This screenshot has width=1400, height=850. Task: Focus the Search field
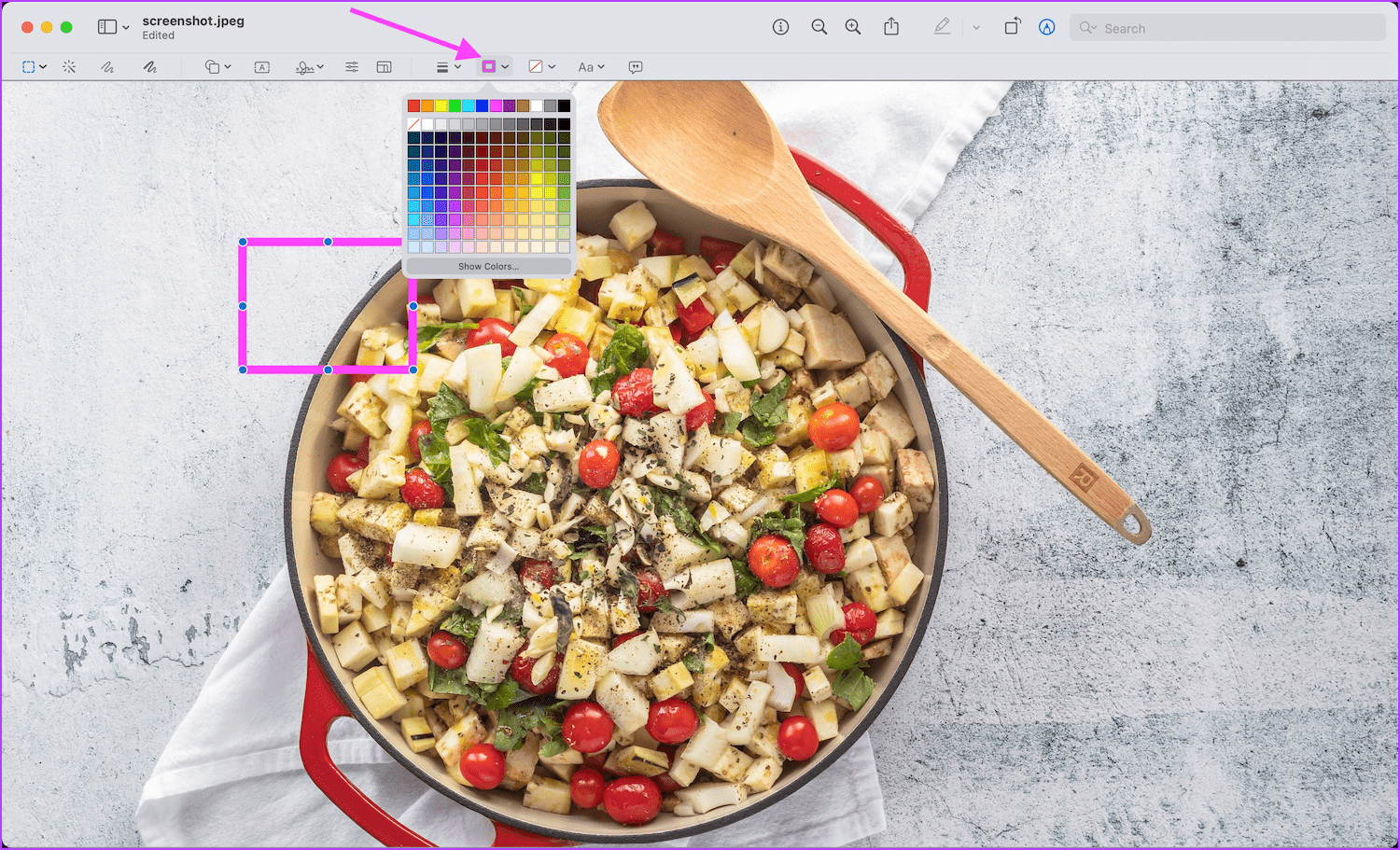(1227, 28)
